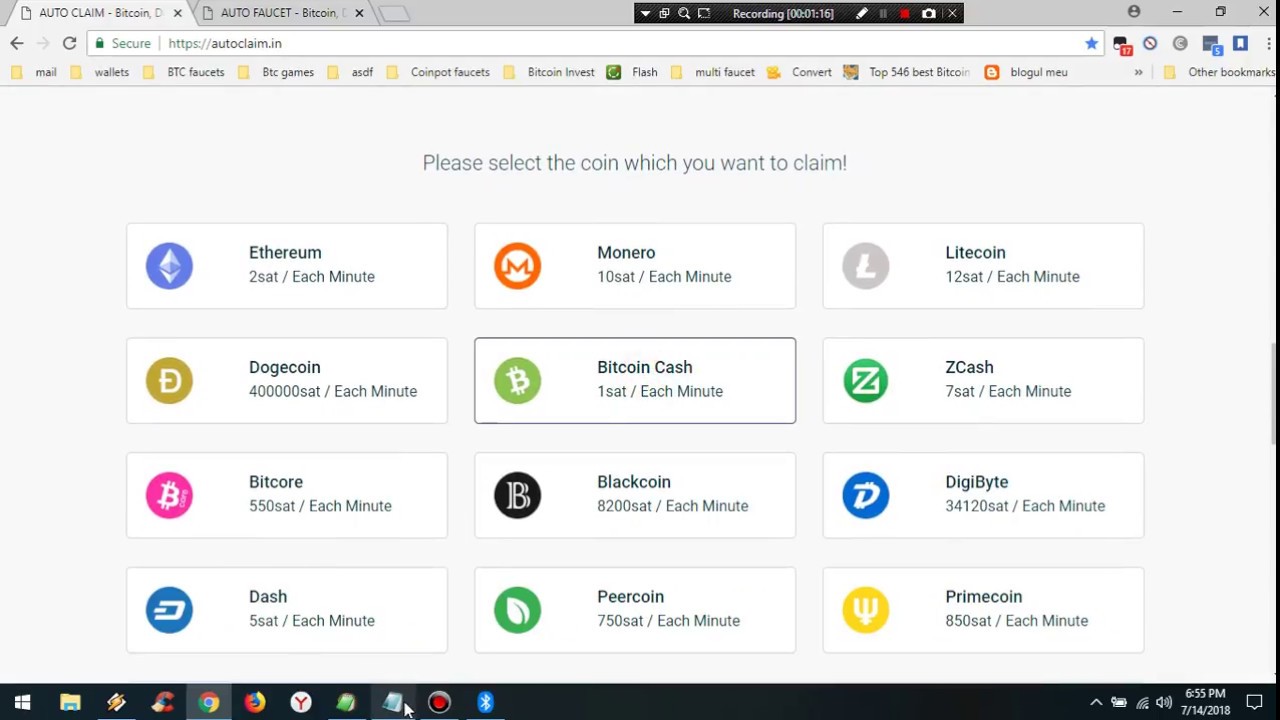
Task: Open File Explorer from the taskbar
Action: 70,702
